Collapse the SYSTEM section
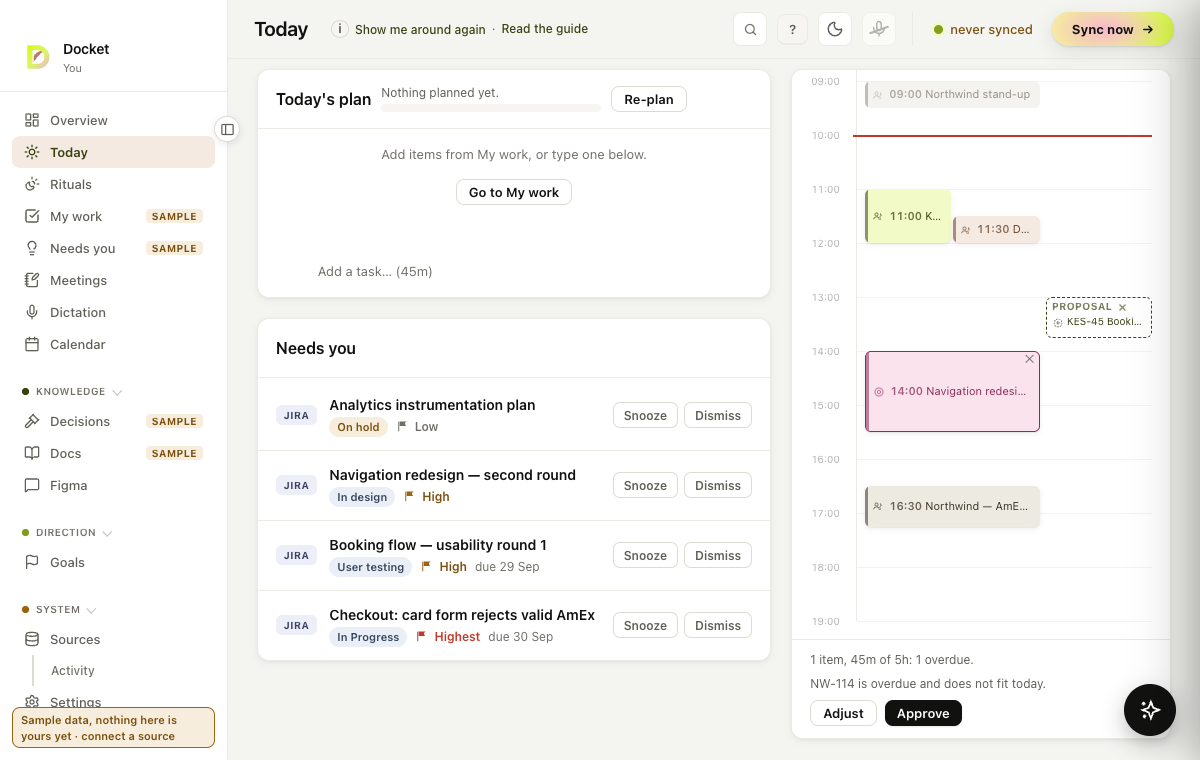The width and height of the screenshot is (1200, 760). [59, 610]
